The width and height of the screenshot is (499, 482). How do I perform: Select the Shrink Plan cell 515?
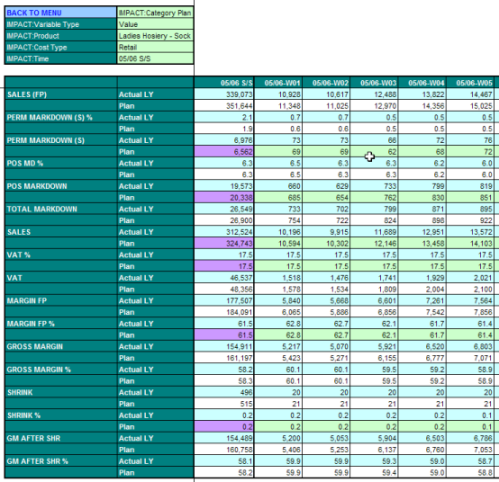pos(224,404)
